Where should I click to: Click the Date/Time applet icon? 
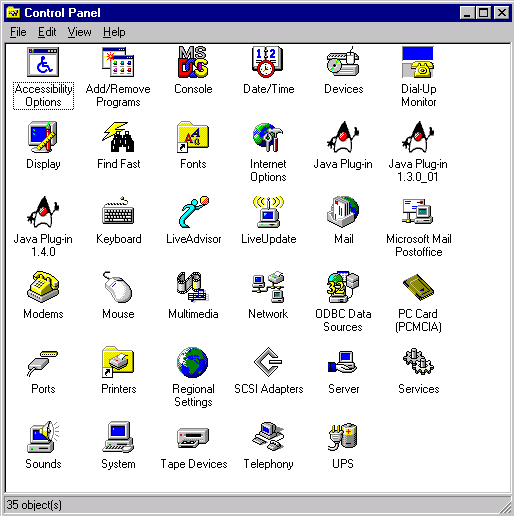tap(268, 62)
